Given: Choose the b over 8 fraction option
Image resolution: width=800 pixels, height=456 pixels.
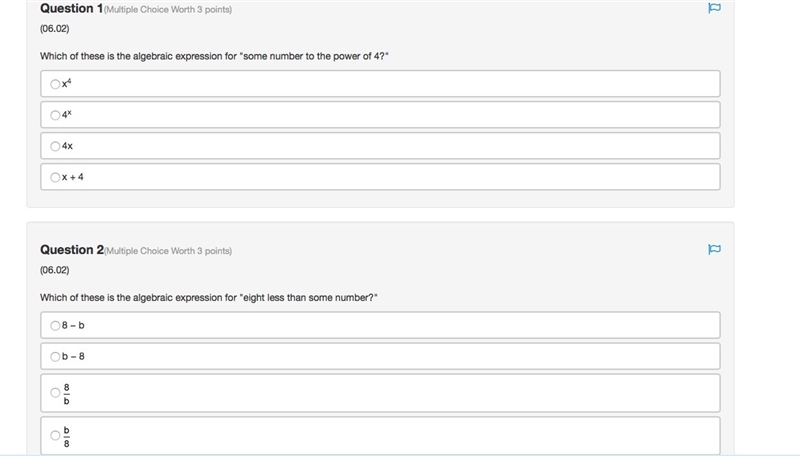Looking at the screenshot, I should click(55, 436).
